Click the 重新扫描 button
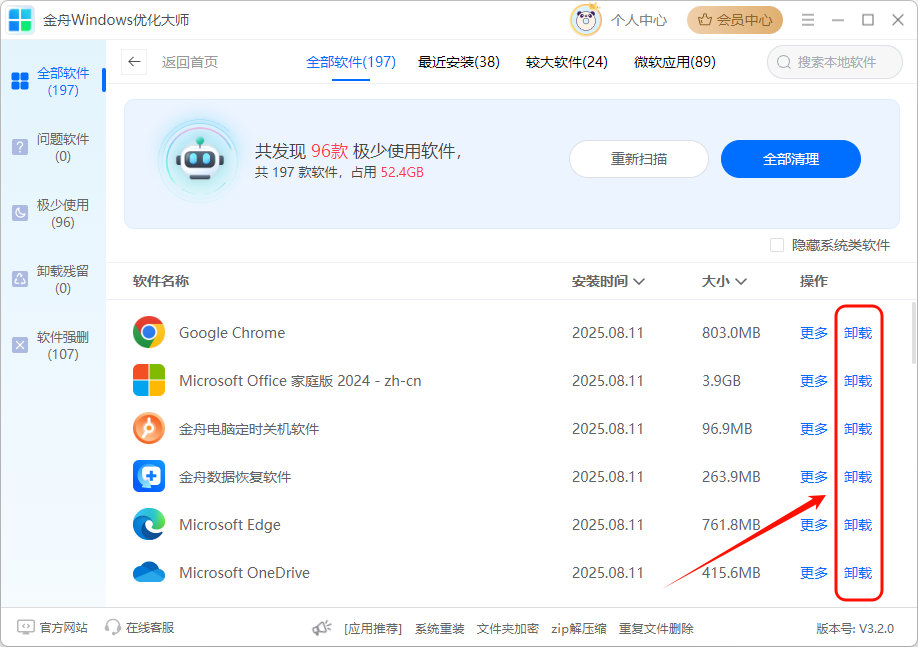 click(639, 159)
